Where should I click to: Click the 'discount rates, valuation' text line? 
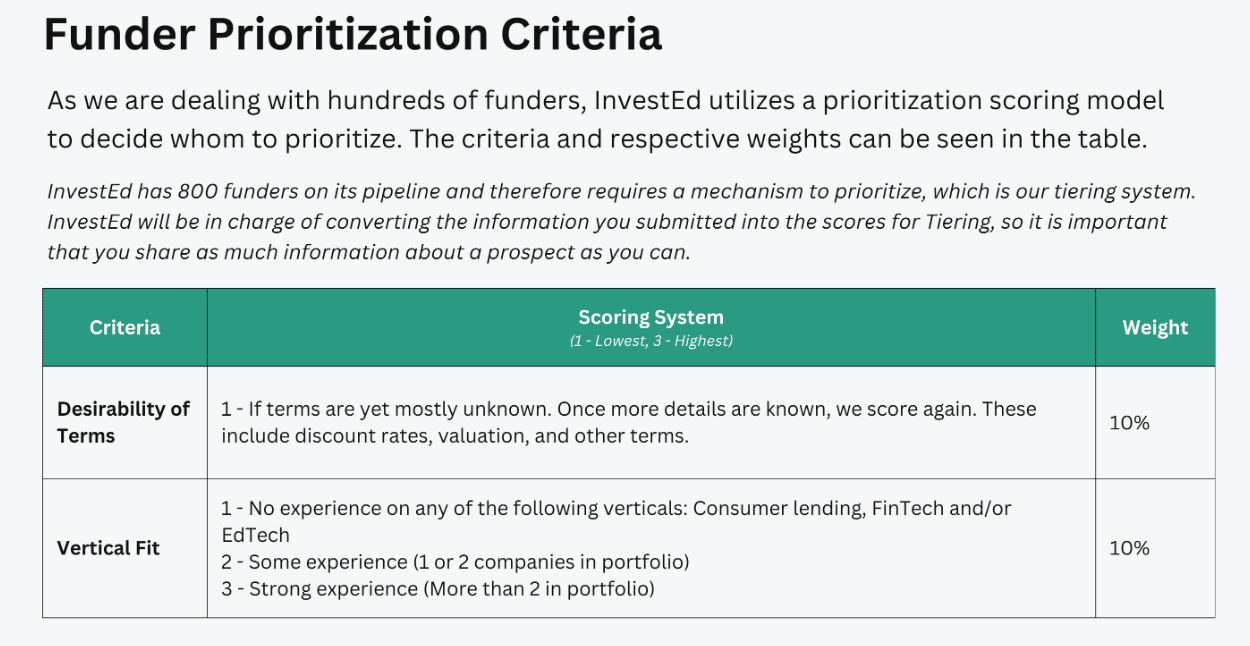coord(455,436)
